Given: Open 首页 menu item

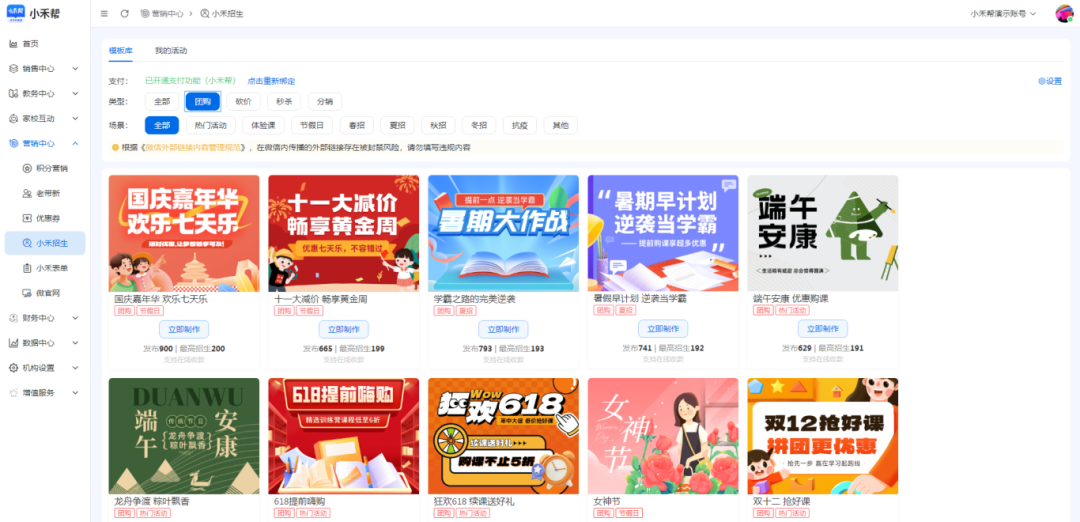Looking at the screenshot, I should point(45,44).
